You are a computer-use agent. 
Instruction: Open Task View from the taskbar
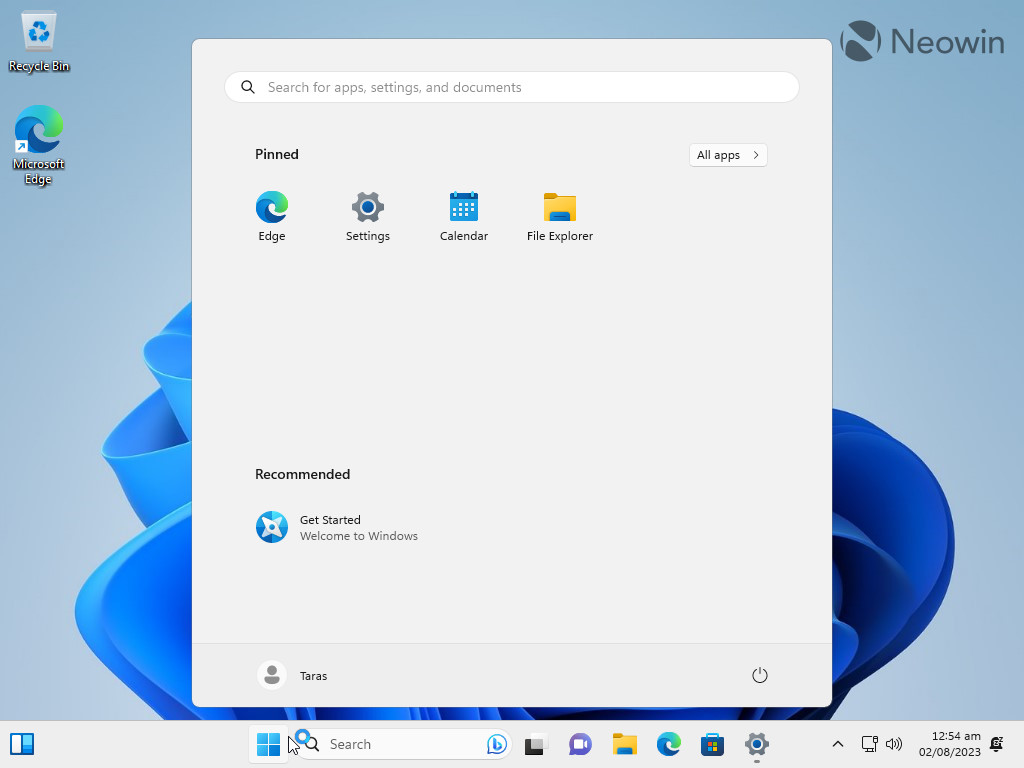tap(536, 744)
